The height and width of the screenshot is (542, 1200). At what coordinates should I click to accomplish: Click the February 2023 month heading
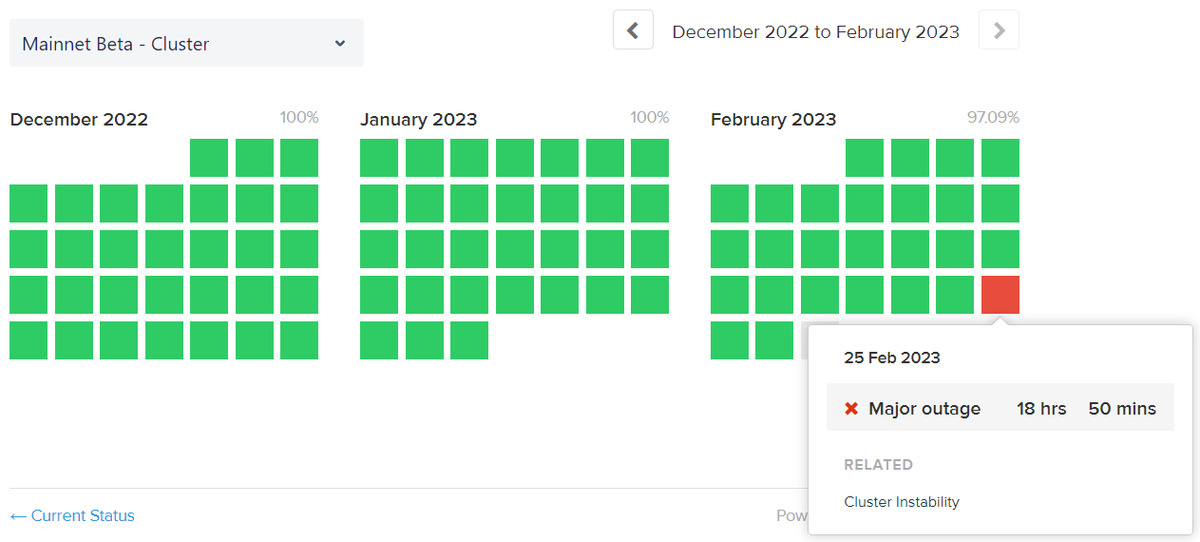773,120
